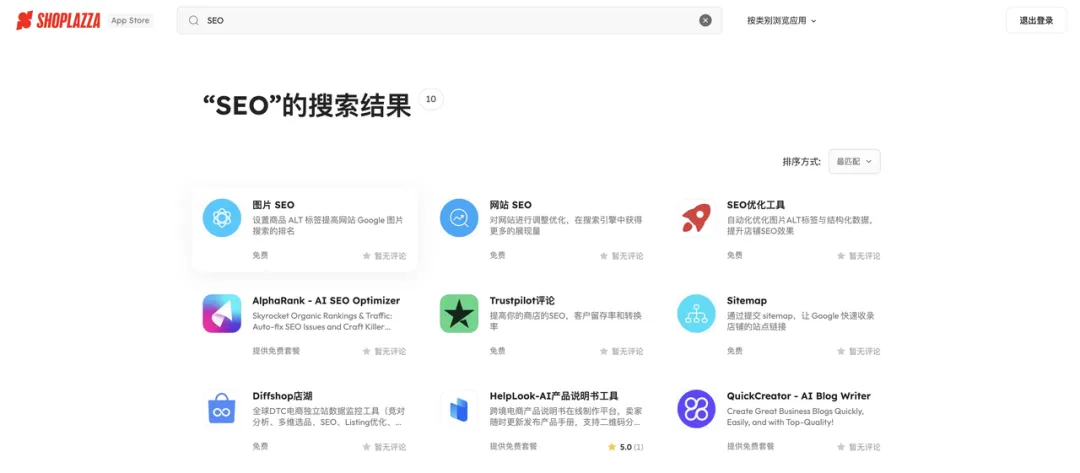Click the 图片 SEO description text
The width and height of the screenshot is (1080, 473).
pyautogui.click(x=328, y=226)
